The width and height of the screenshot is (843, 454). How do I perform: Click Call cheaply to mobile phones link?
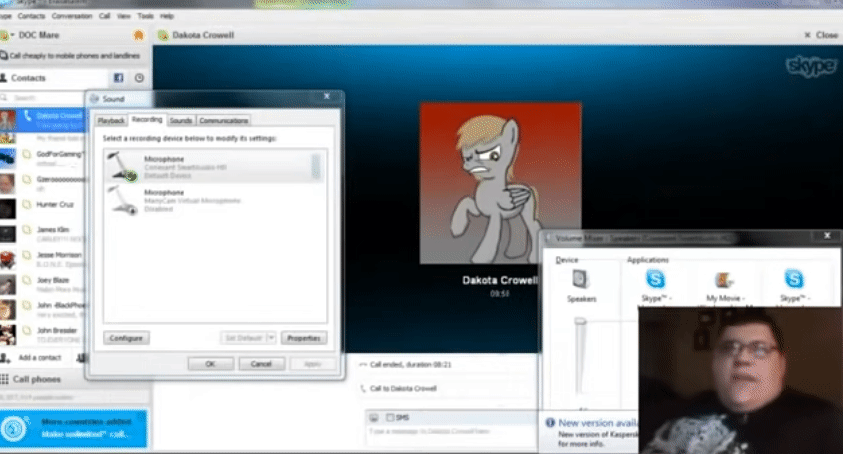click(70, 56)
